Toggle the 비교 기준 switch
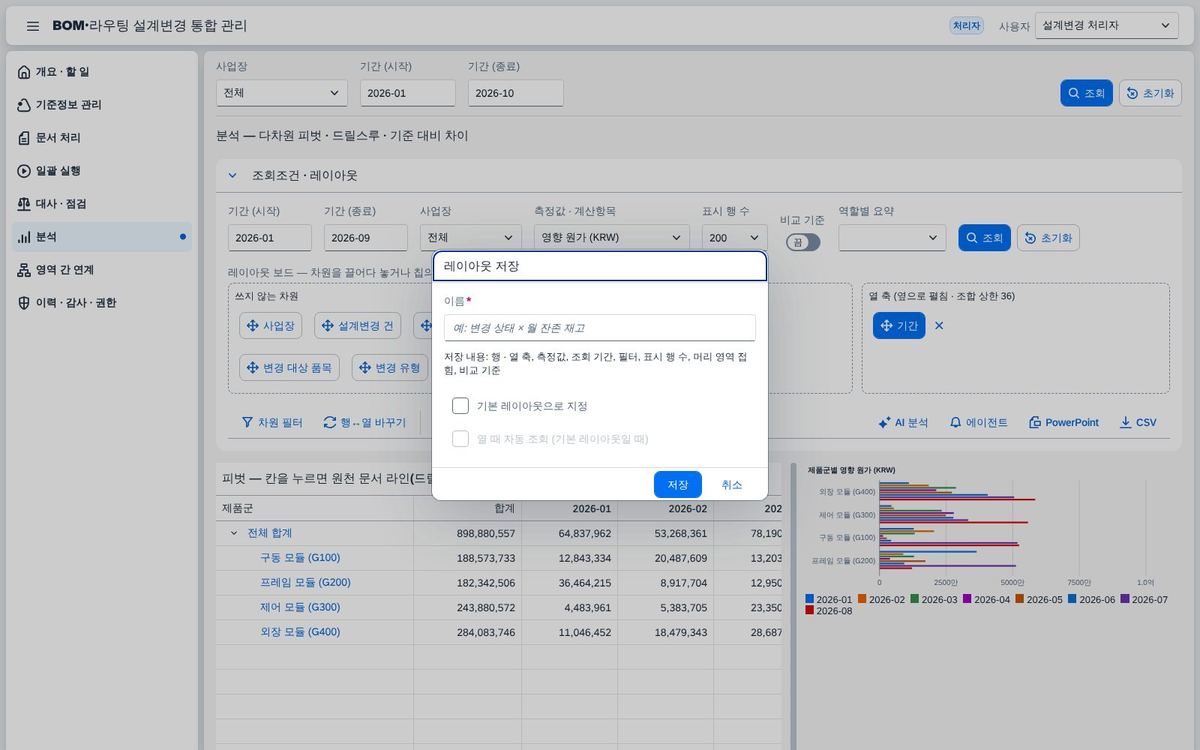Screen dimensions: 1200x750 pyautogui.click(x=802, y=242)
